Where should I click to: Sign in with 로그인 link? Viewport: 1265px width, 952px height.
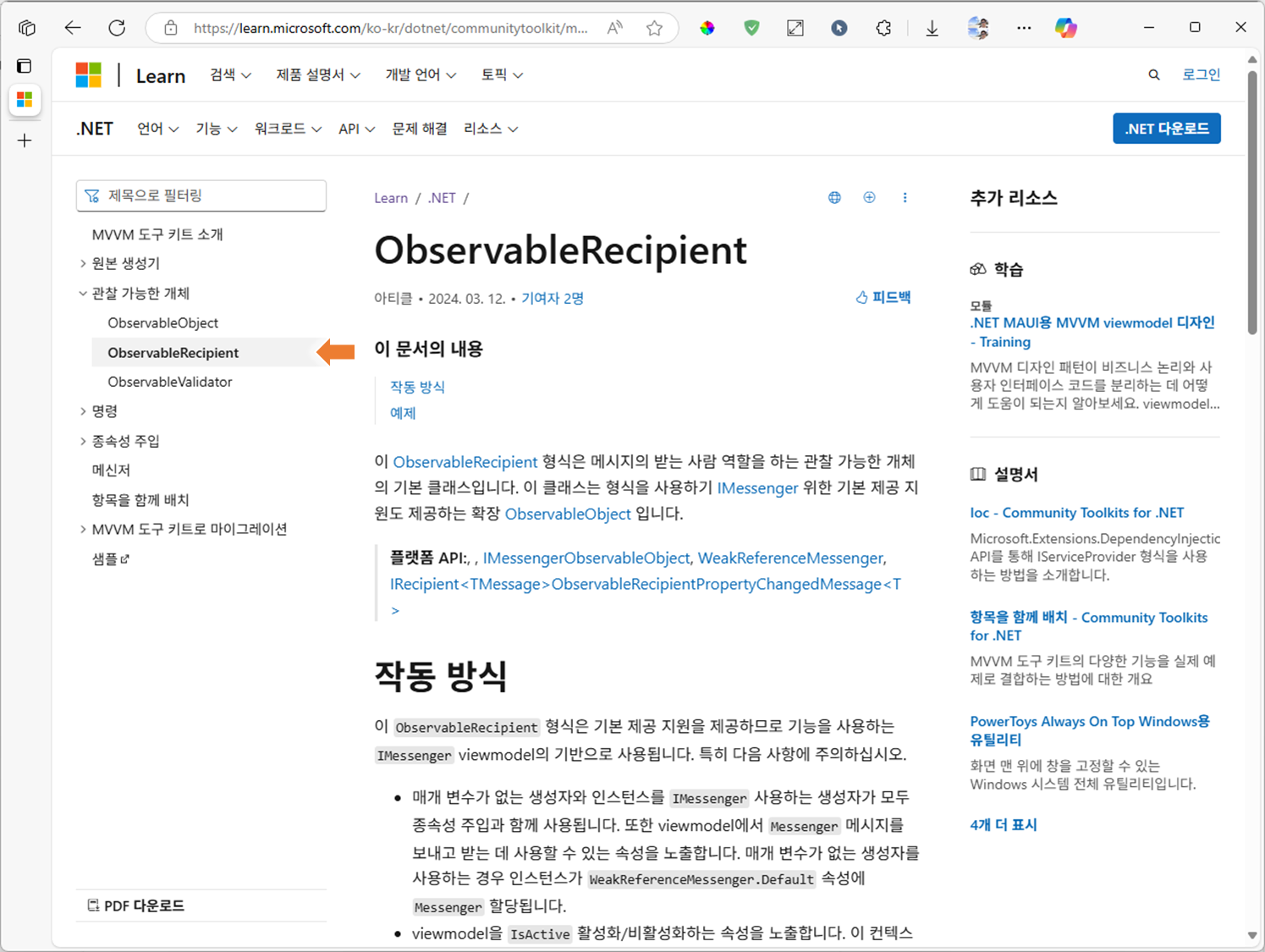point(1202,75)
